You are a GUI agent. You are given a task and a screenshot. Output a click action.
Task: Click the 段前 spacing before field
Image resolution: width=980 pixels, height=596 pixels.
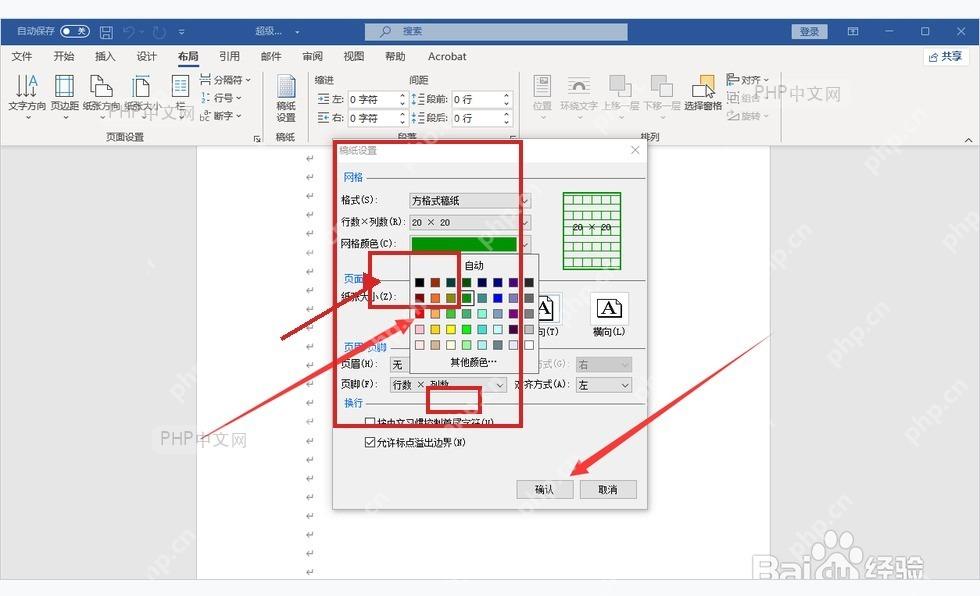(481, 99)
